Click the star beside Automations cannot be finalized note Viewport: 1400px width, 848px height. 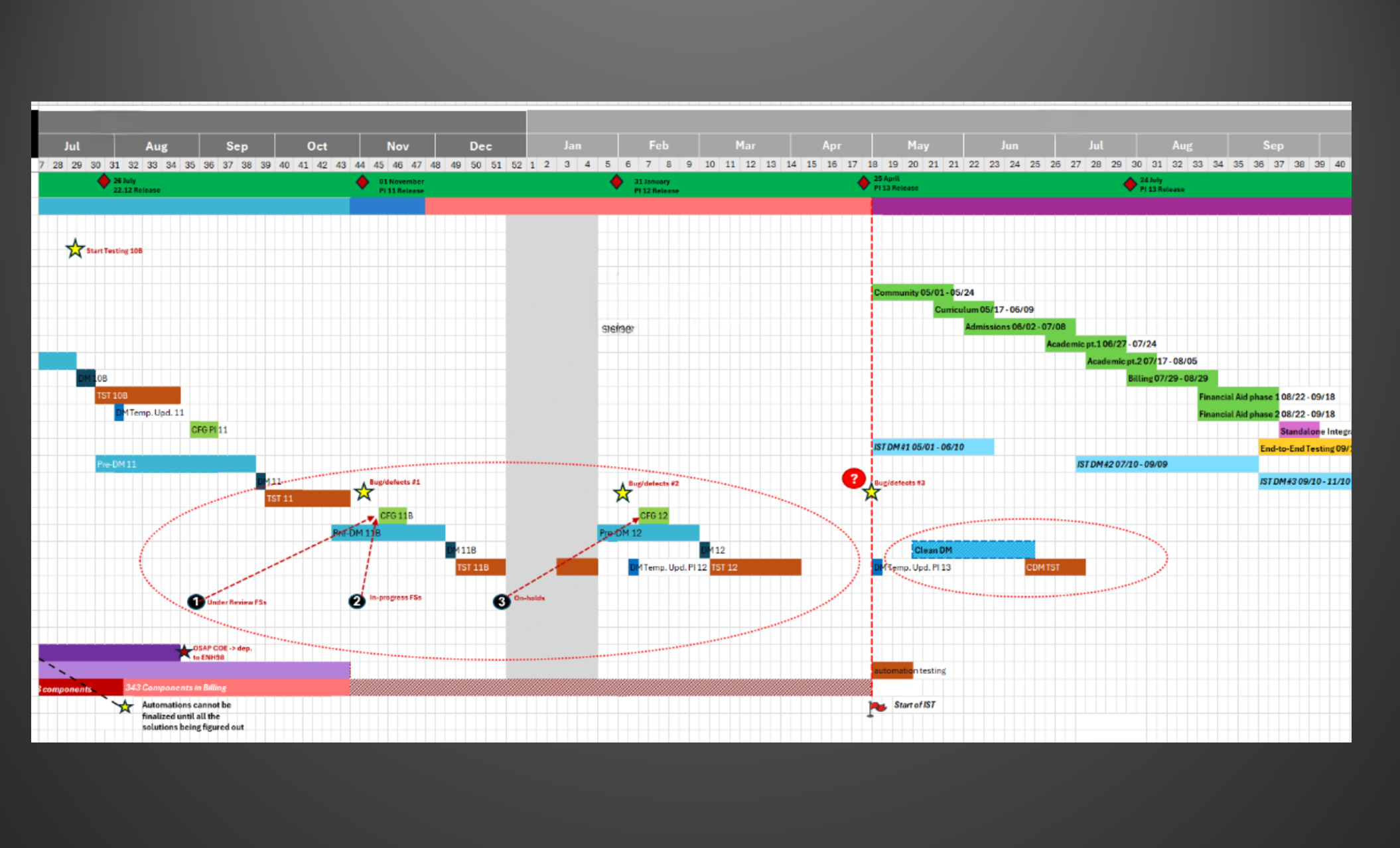[125, 707]
